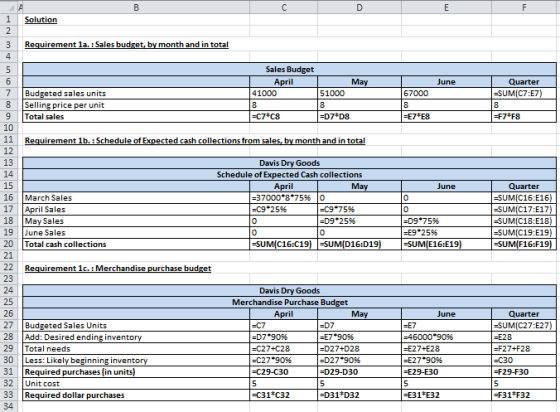Click the cell containing 41000
Image resolution: width=560 pixels, height=412 pixels.
(x=284, y=93)
